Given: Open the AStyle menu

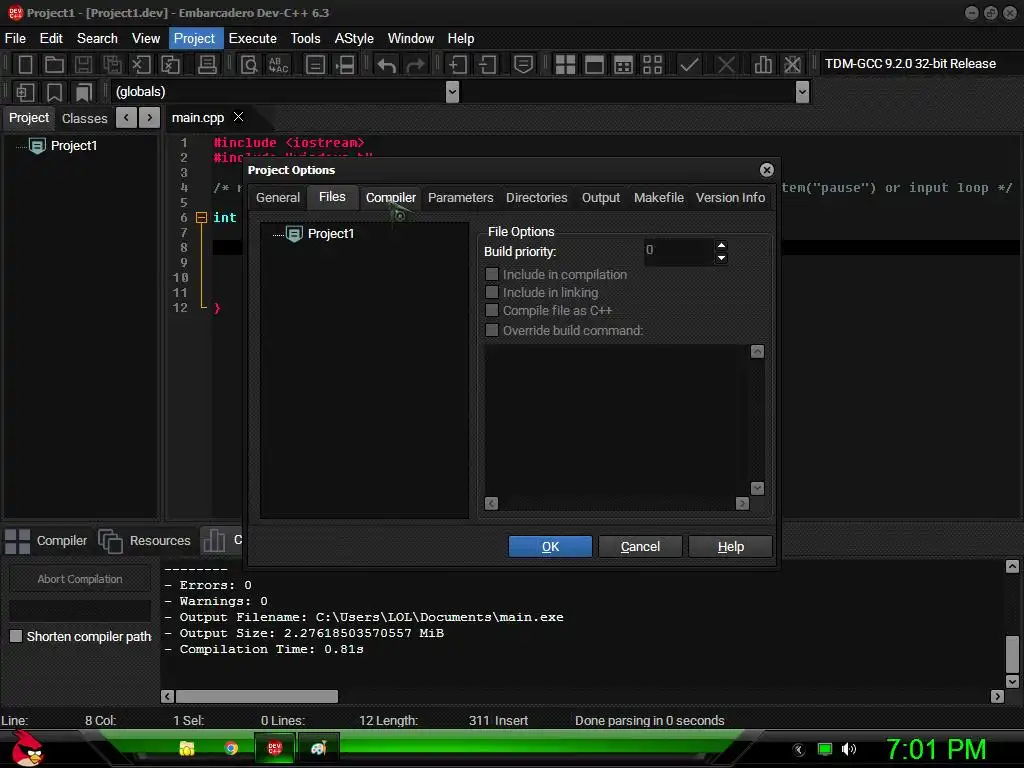Looking at the screenshot, I should [354, 39].
